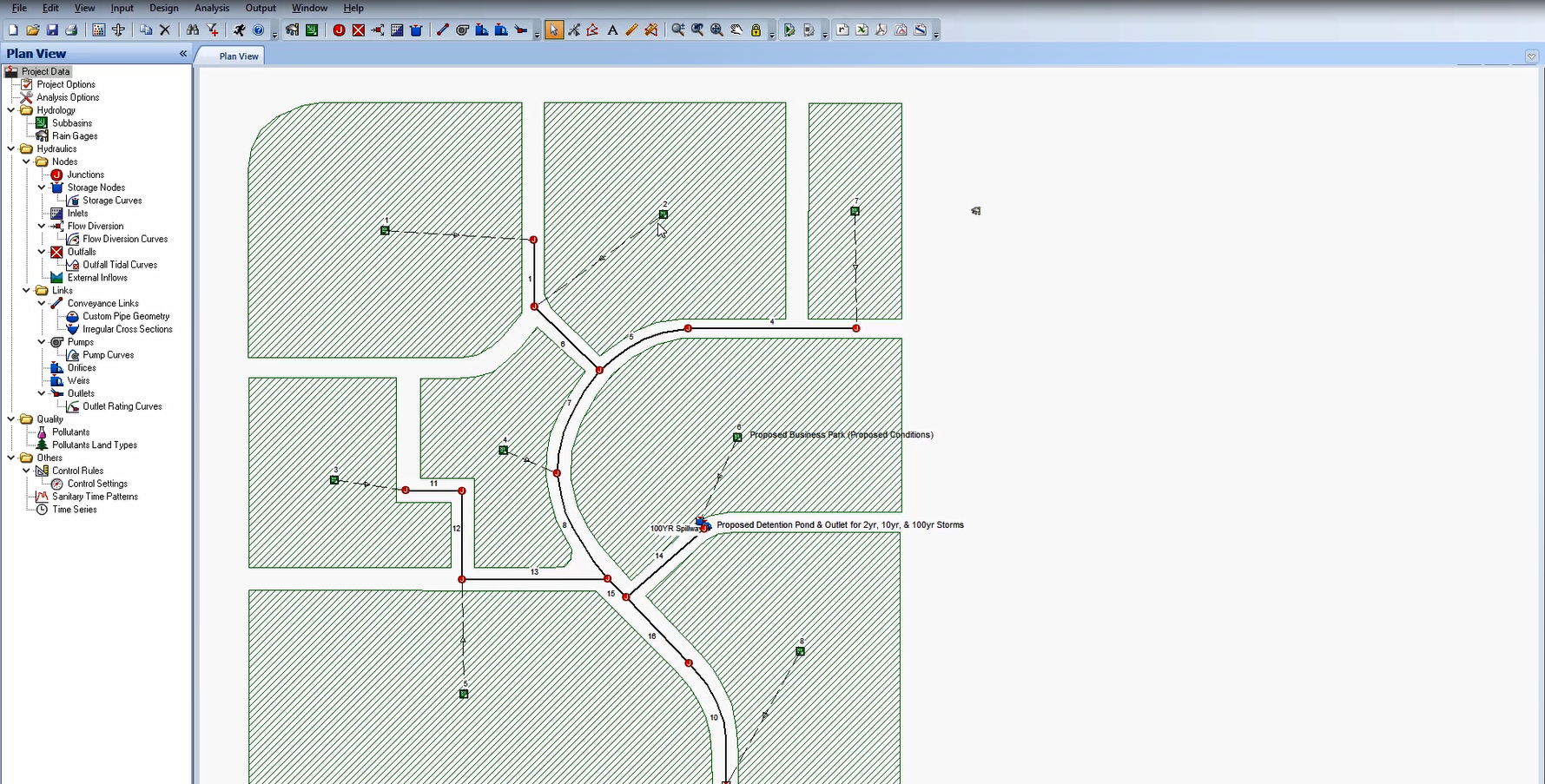The image size is (1545, 784).
Task: Select the Add Outfall red X tool
Action: click(x=358, y=30)
